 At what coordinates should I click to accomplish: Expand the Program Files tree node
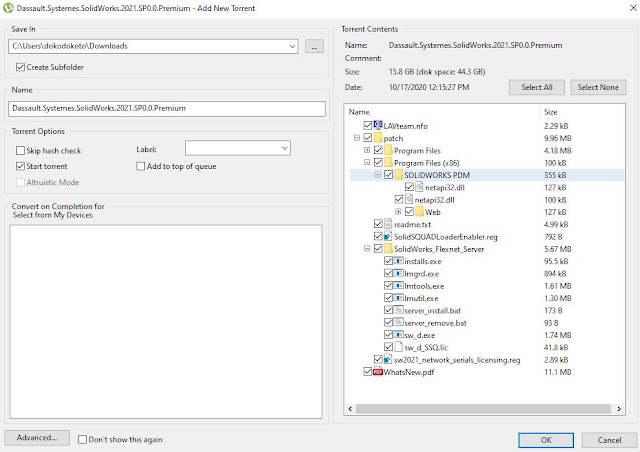[367, 150]
